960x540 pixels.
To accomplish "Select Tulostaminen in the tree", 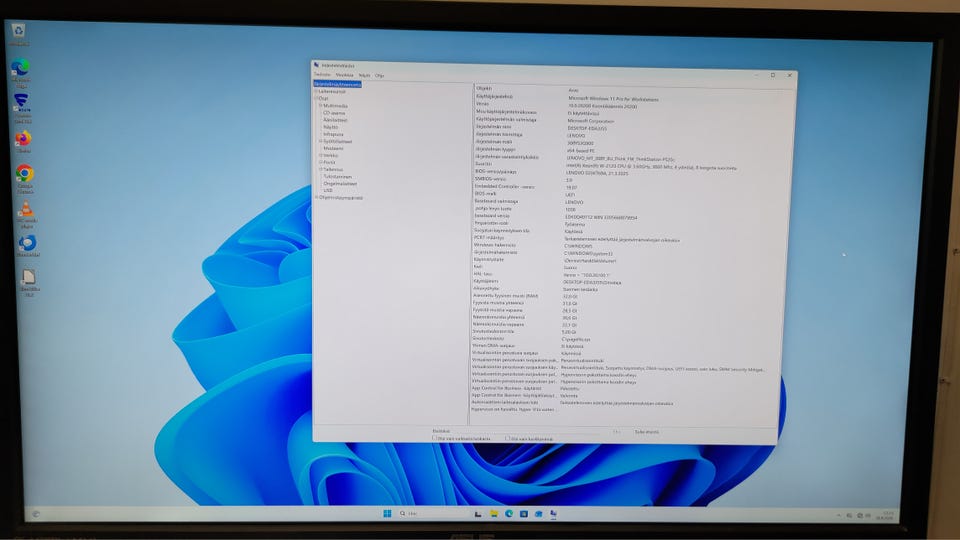I will (x=337, y=176).
